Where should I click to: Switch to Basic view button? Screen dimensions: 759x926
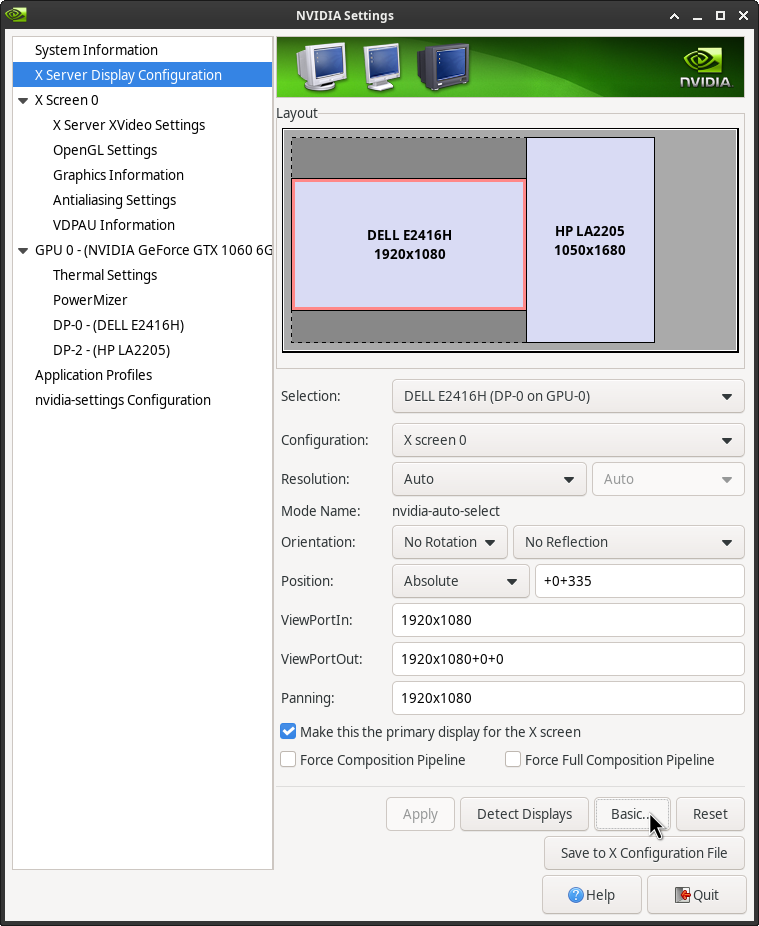[x=632, y=814]
